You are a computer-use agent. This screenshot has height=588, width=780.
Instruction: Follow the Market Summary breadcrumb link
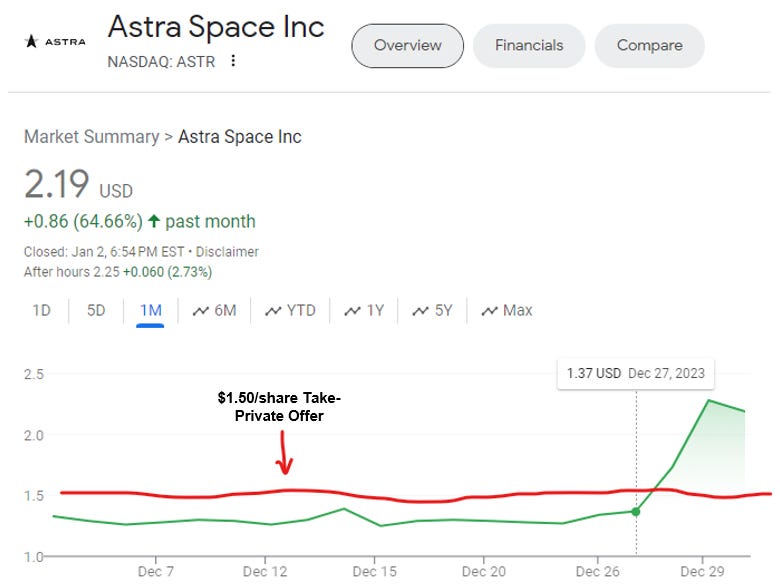coord(92,136)
